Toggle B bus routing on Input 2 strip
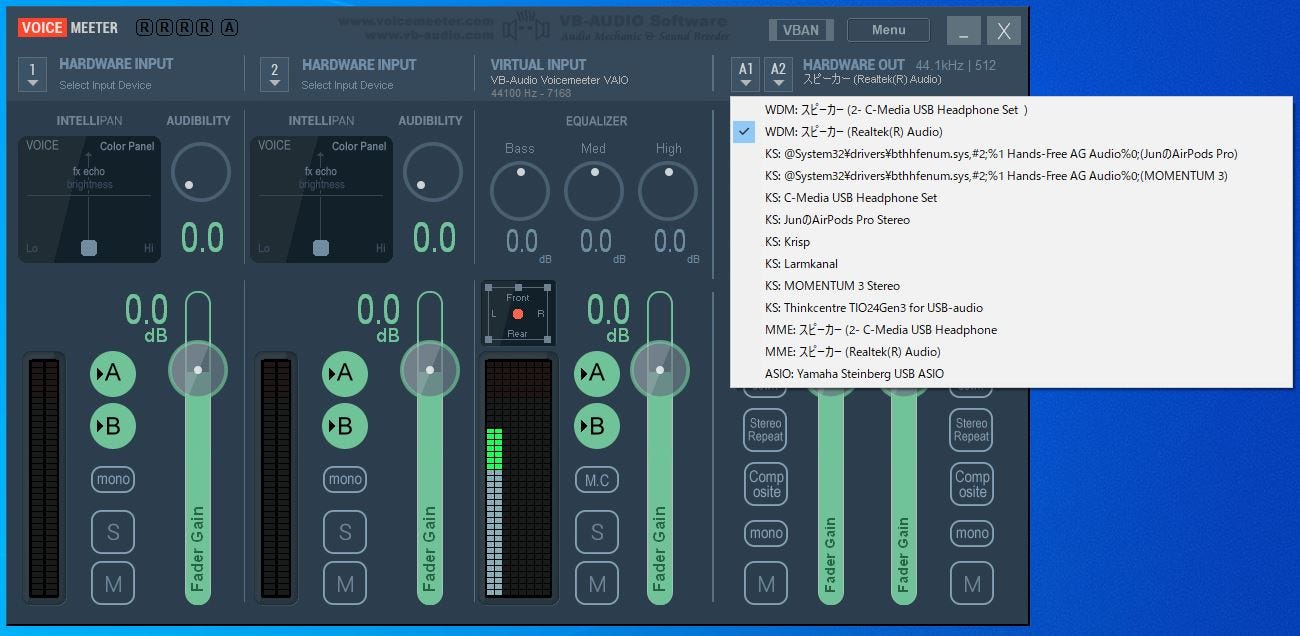The image size is (1300, 636). (345, 426)
